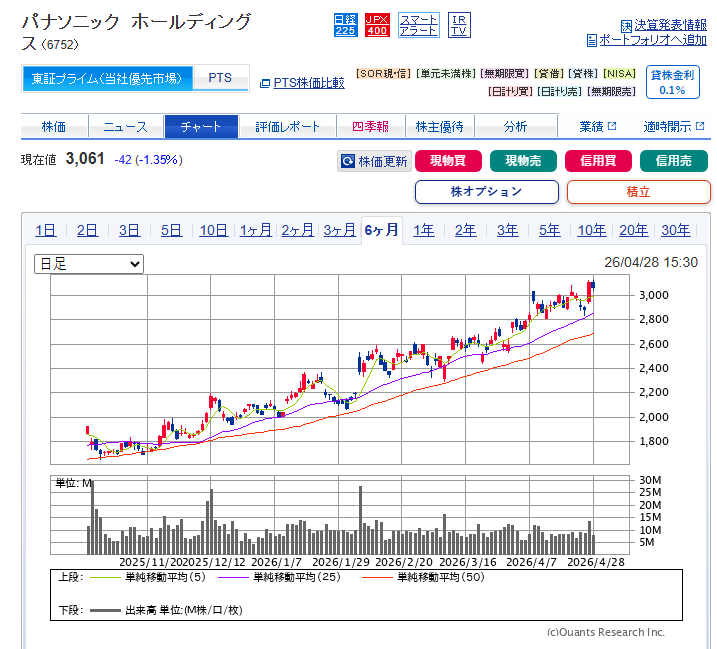717x649 pixels.
Task: Click the [NISA] label
Action: point(620,74)
